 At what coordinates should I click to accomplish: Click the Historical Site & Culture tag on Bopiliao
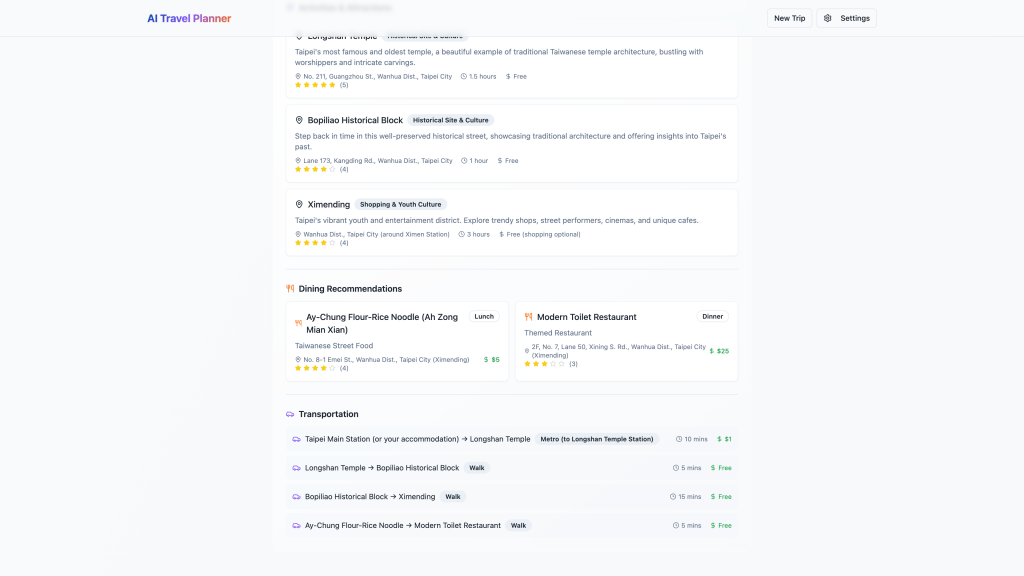coord(450,120)
